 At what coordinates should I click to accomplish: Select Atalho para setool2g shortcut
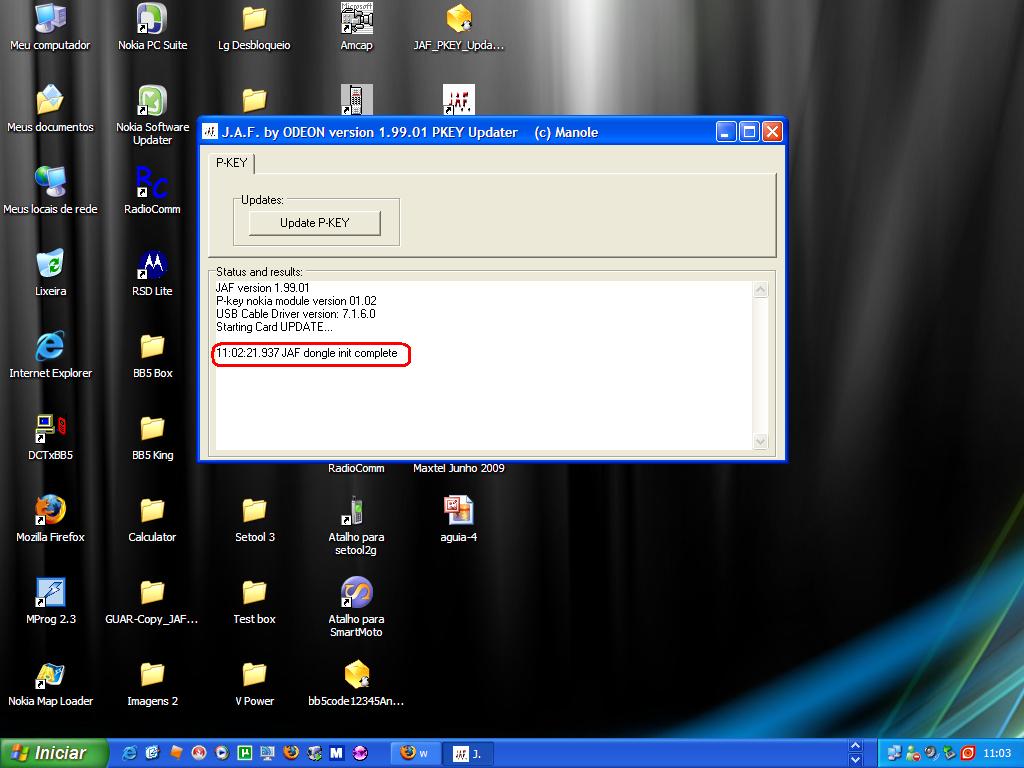point(356,526)
